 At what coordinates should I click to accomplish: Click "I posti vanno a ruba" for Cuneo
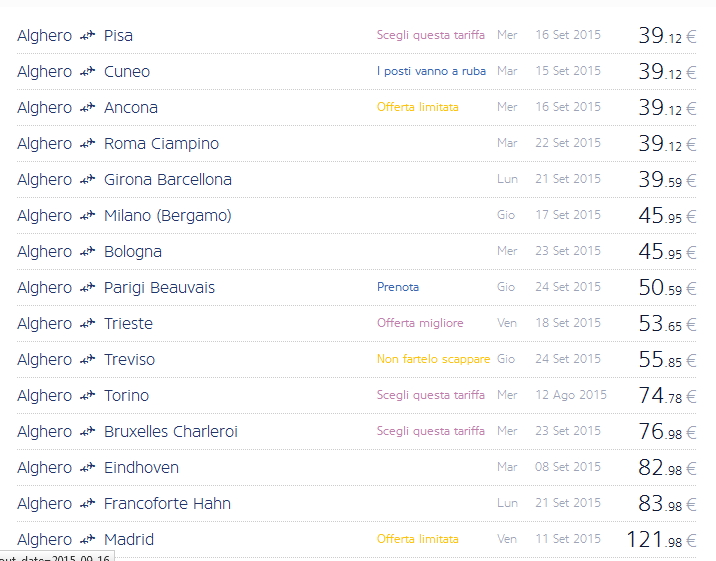coord(431,71)
